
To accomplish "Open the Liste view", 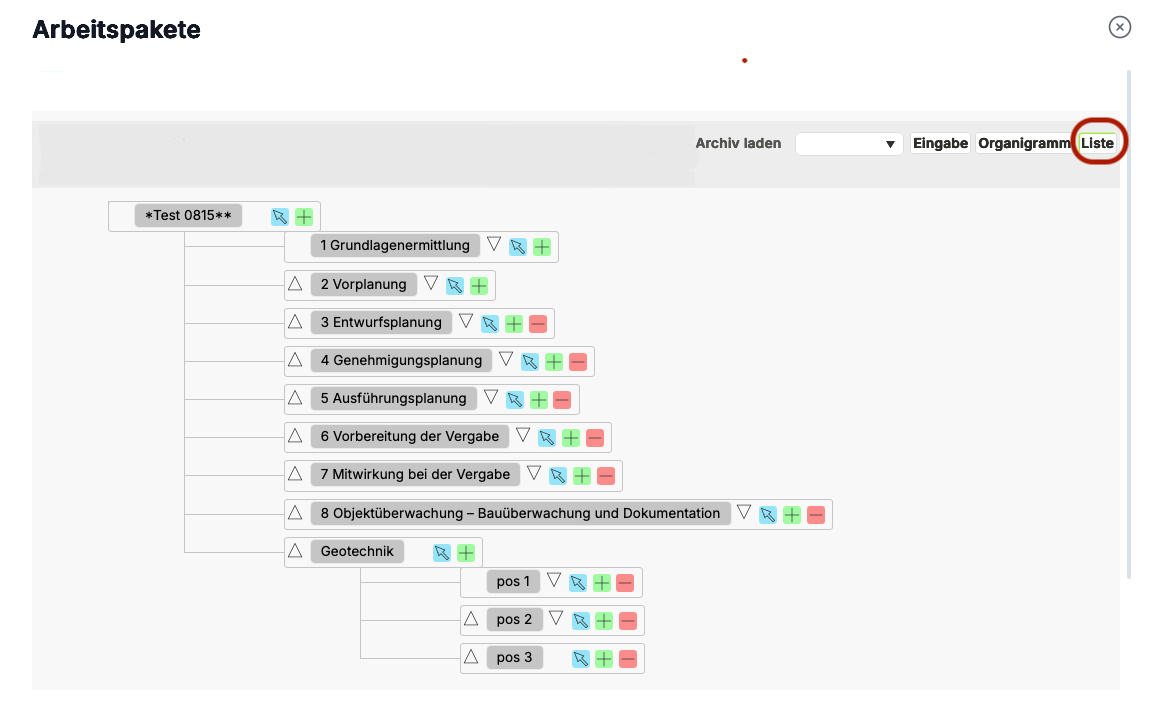I will pos(1097,144).
